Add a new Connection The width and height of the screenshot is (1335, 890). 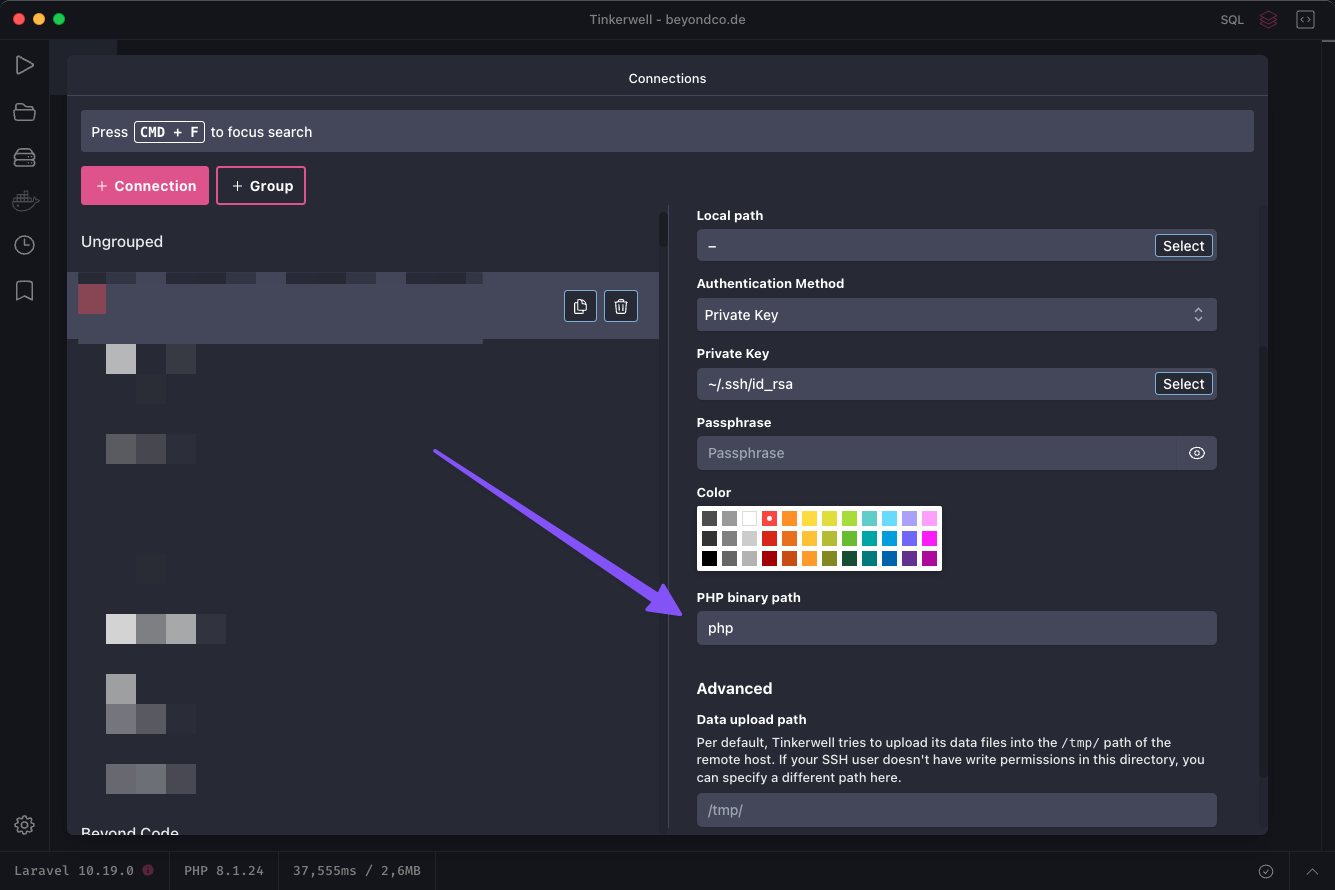point(145,186)
